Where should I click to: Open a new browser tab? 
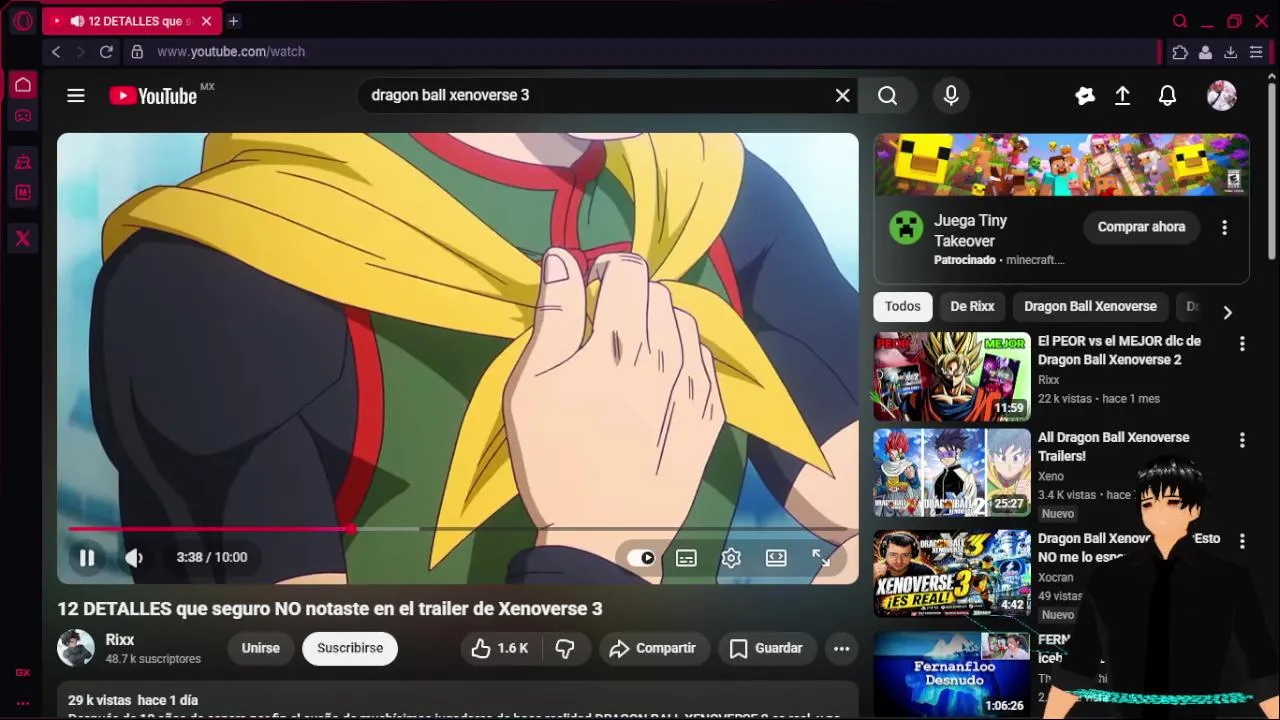[233, 21]
